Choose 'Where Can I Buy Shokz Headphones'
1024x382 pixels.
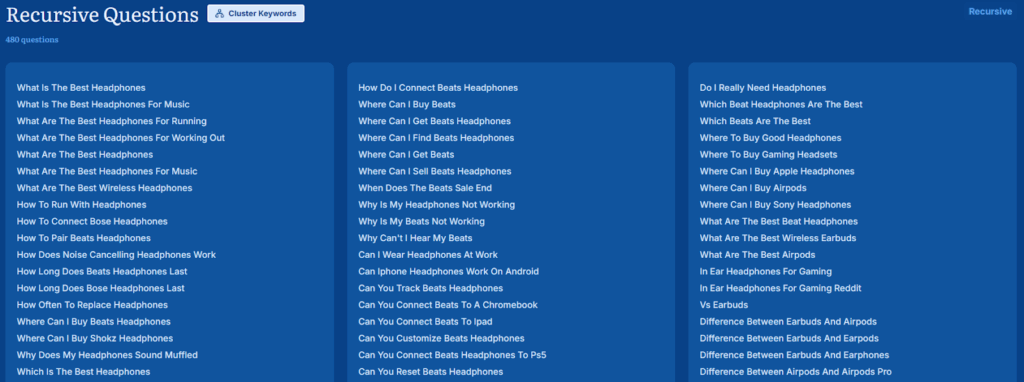(95, 338)
